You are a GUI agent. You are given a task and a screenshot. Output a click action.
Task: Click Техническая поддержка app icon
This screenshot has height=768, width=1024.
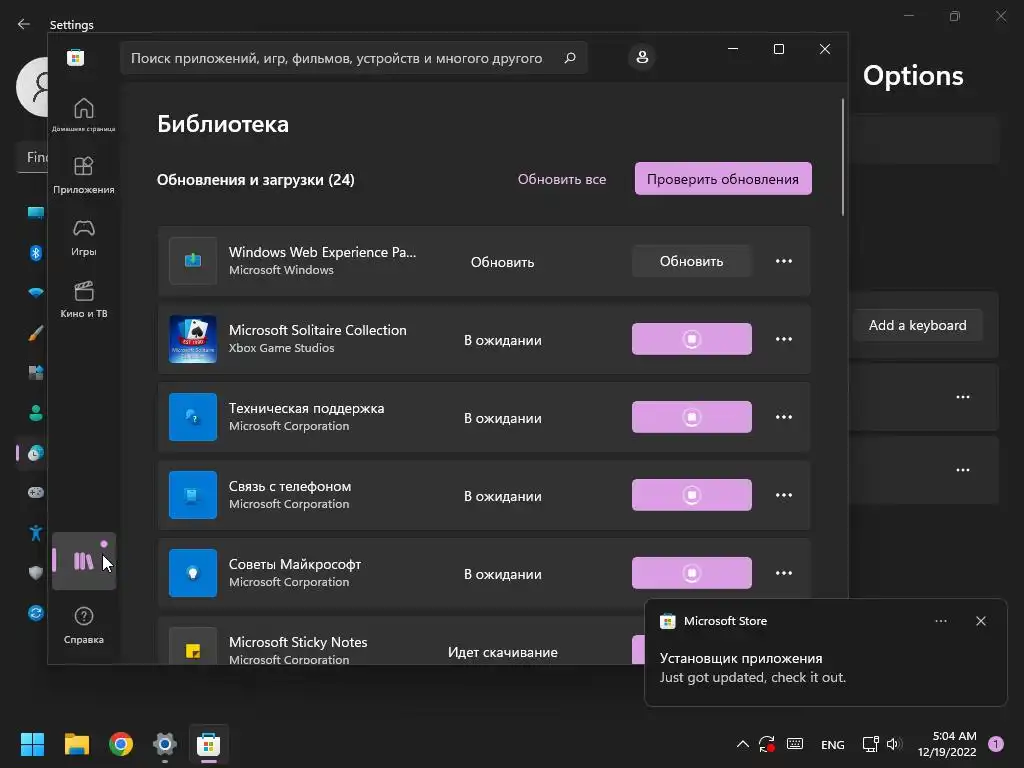(193, 417)
